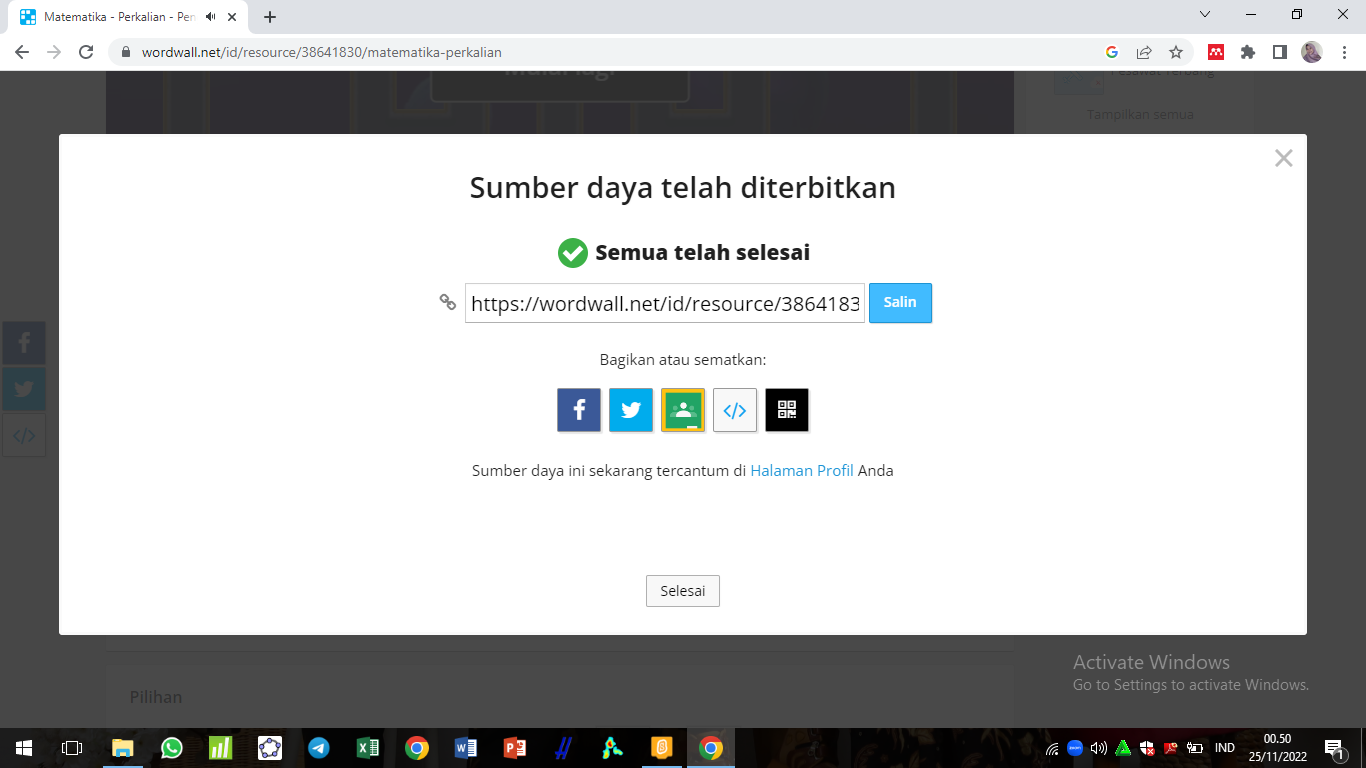The width and height of the screenshot is (1366, 768).
Task: Copy the link with the Salin button
Action: tap(900, 303)
